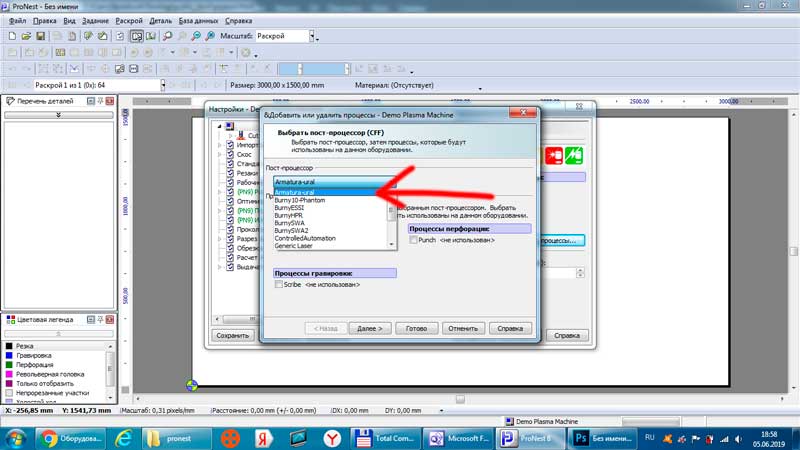This screenshot has height=450, width=800.
Task: Open the Вид menu
Action: point(69,21)
